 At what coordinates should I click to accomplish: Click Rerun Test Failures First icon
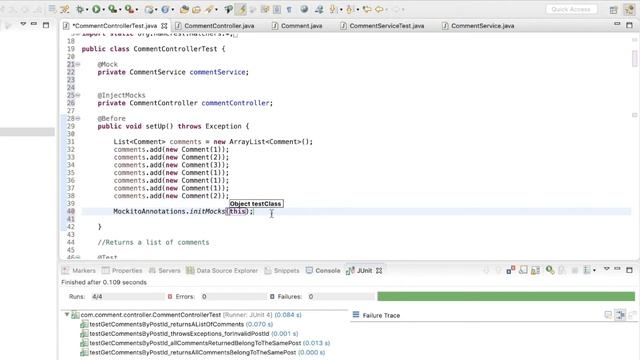coord(562,270)
